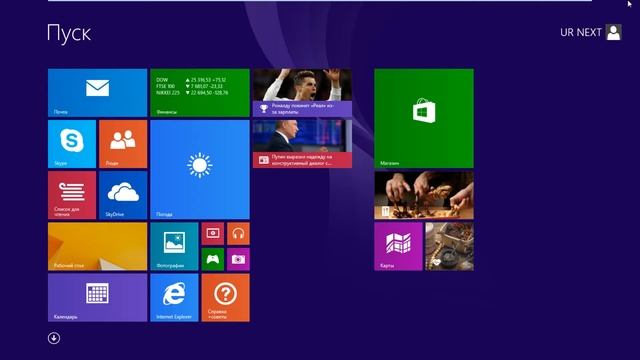640x360 pixels.
Task: Open the Skype tile
Action: coord(72,144)
